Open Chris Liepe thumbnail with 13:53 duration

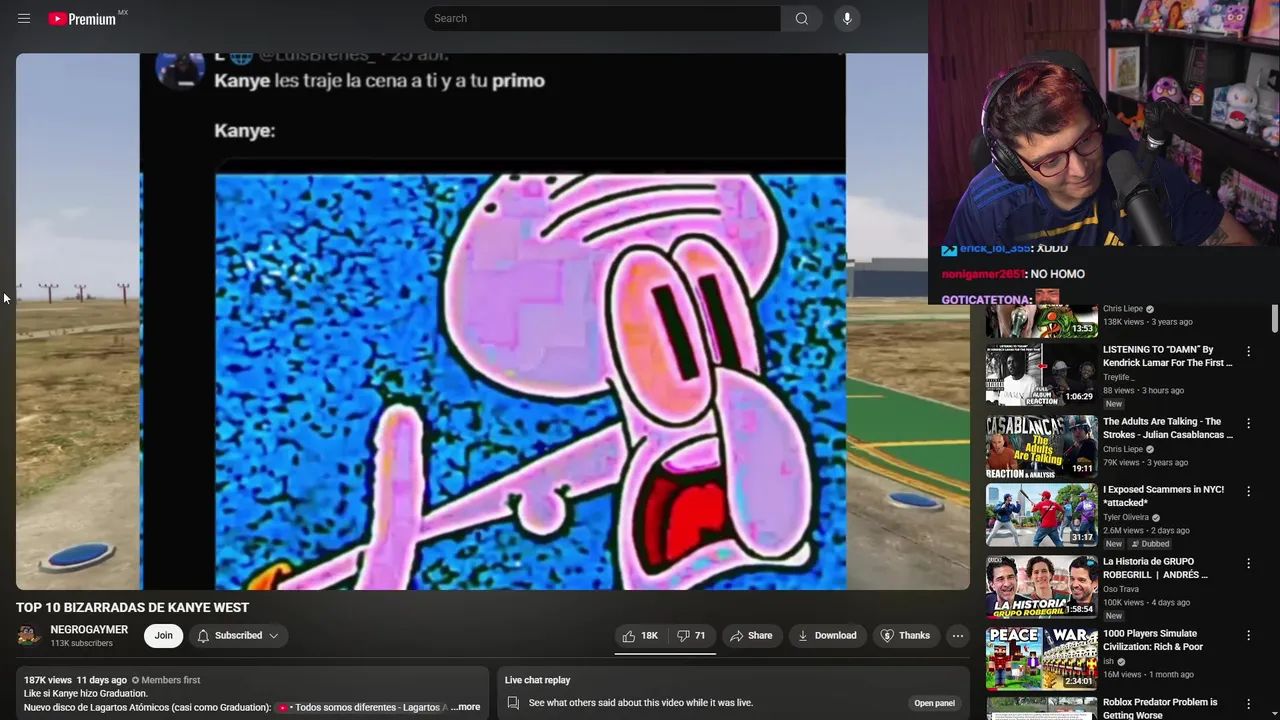[1041, 322]
